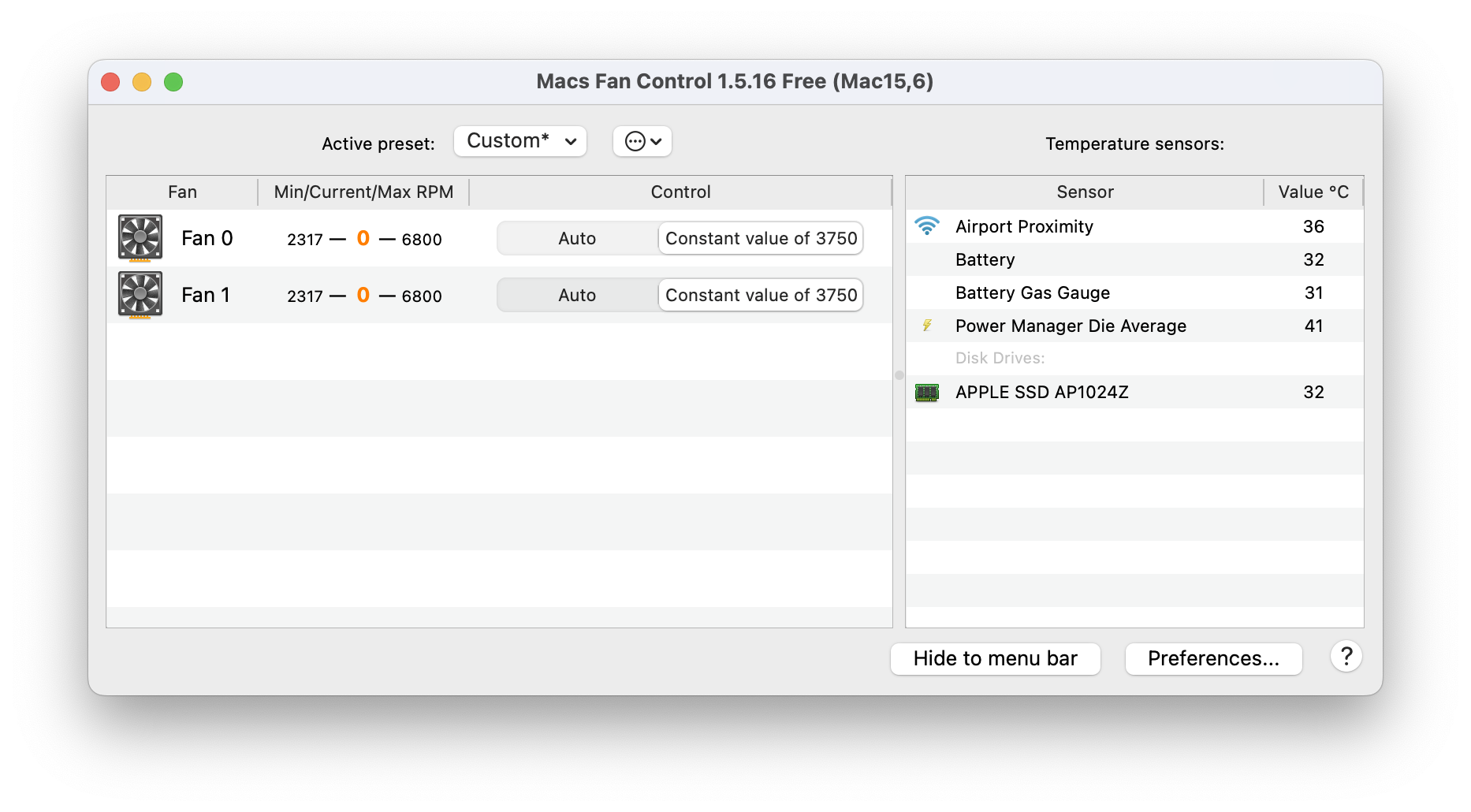Set Fan 1 control to Auto

tap(577, 295)
